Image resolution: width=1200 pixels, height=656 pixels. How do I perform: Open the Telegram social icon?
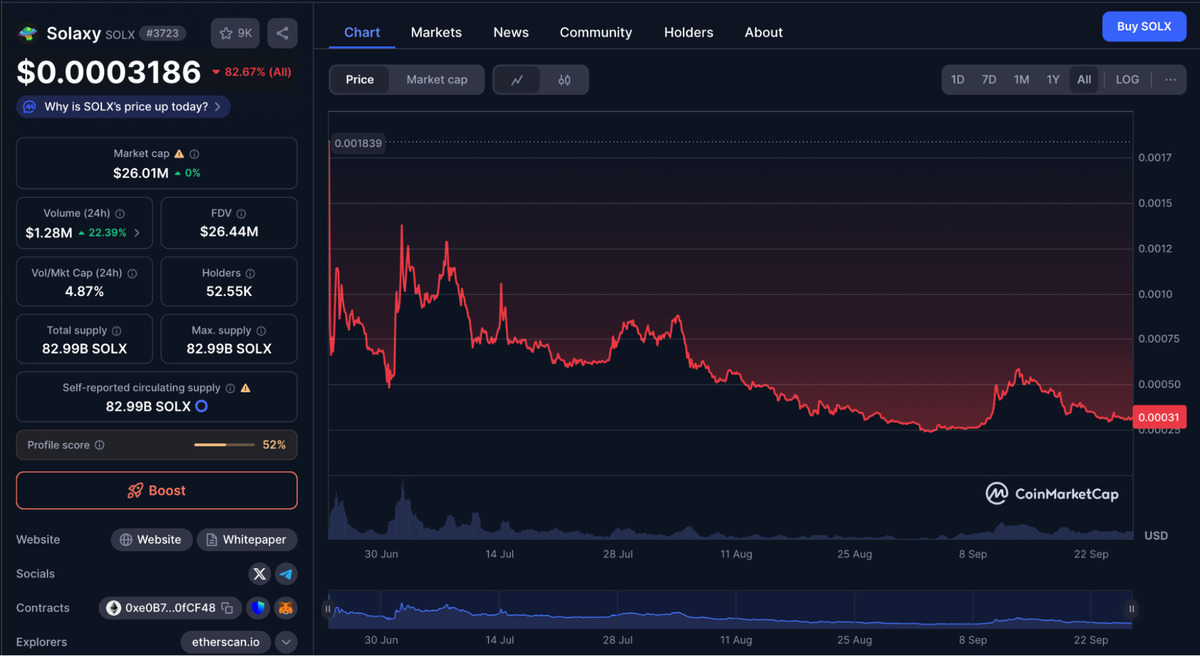click(x=286, y=574)
